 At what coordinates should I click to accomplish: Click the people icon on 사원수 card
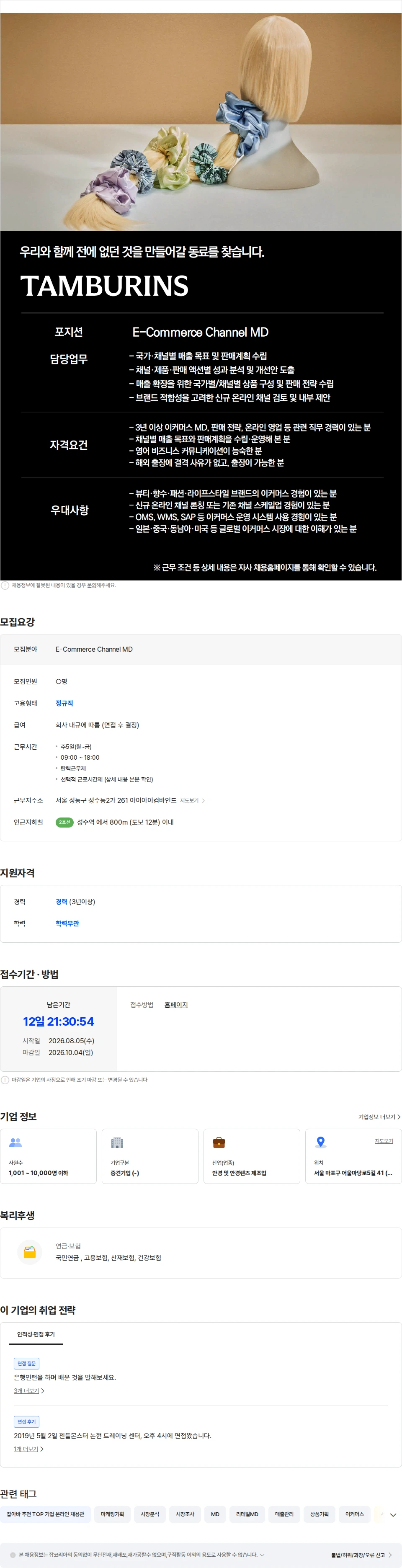tap(16, 1142)
